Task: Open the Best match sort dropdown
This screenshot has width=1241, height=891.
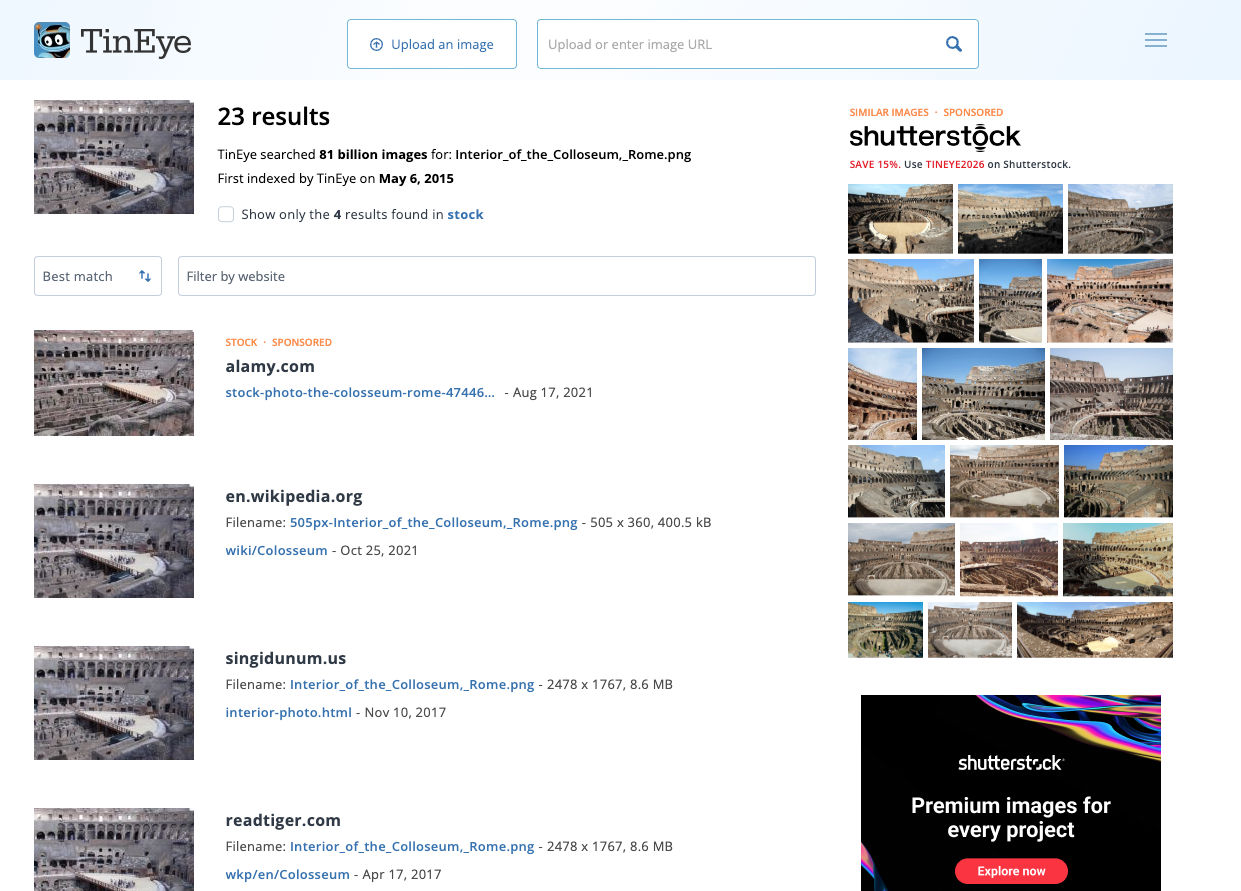Action: pos(97,276)
